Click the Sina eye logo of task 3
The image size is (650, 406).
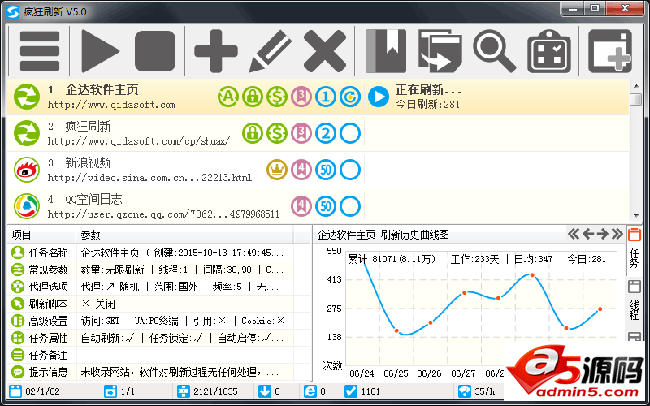pos(27,170)
